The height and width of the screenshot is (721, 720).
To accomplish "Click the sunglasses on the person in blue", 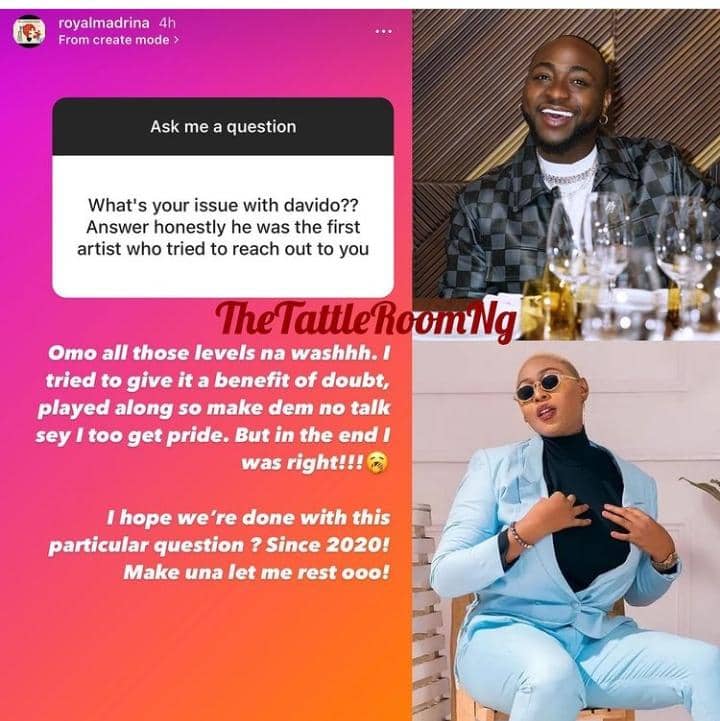I will [x=545, y=387].
